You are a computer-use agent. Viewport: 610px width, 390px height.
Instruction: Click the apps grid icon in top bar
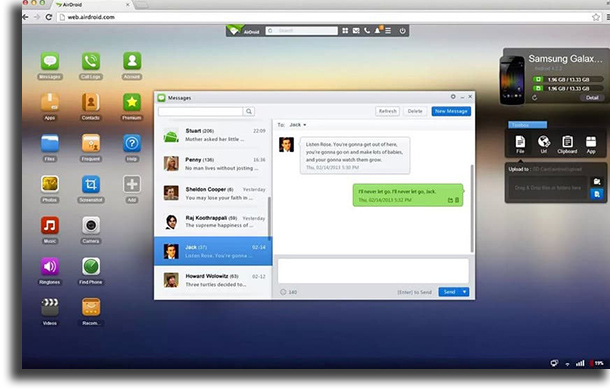(345, 30)
